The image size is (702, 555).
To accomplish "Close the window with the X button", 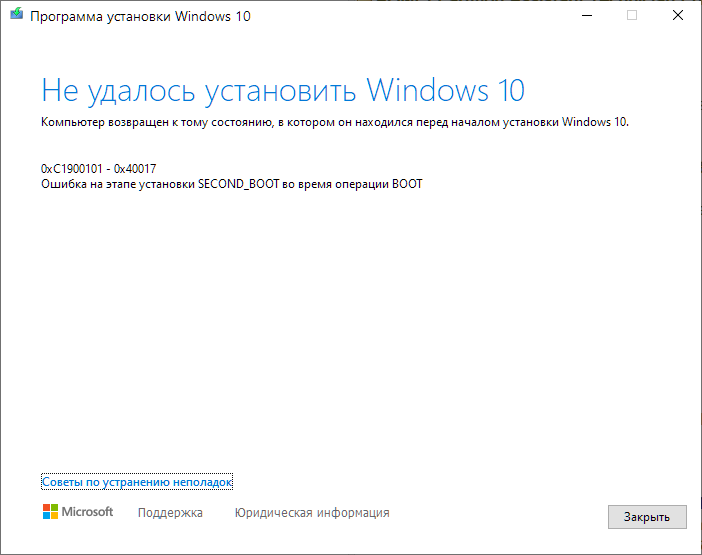I will click(678, 16).
